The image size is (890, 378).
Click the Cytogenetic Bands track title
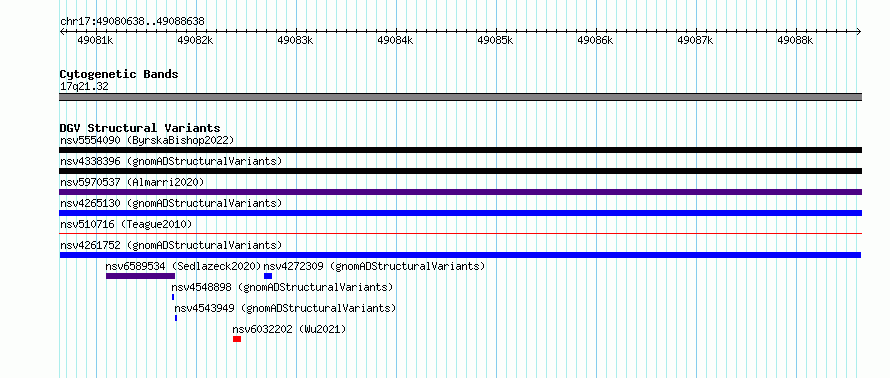pyautogui.click(x=119, y=74)
